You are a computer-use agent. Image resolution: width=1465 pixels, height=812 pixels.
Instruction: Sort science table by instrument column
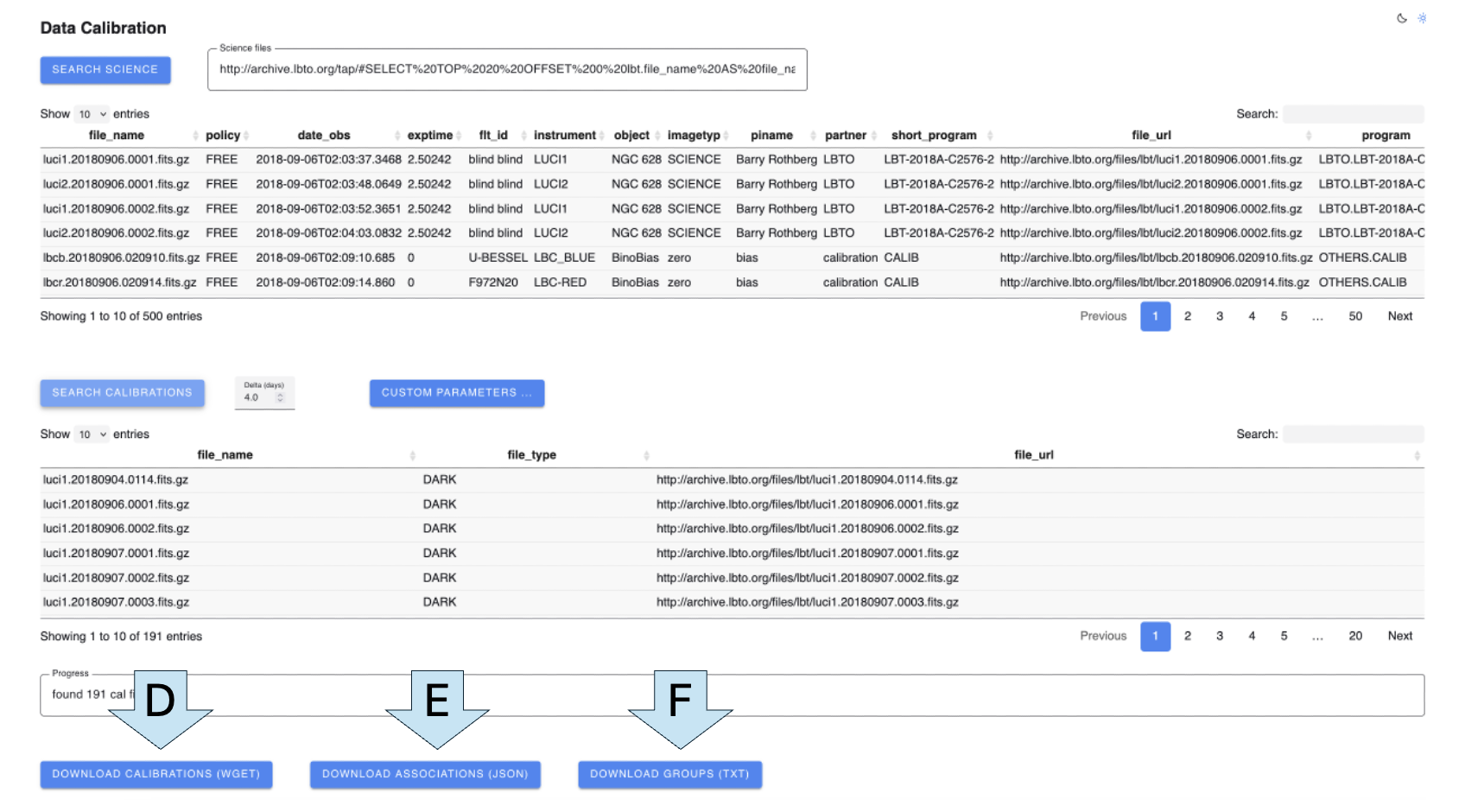click(564, 136)
